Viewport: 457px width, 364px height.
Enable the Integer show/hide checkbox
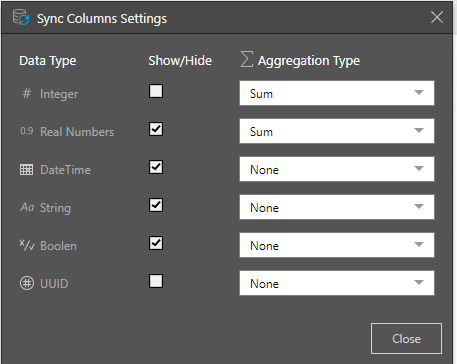point(156,91)
